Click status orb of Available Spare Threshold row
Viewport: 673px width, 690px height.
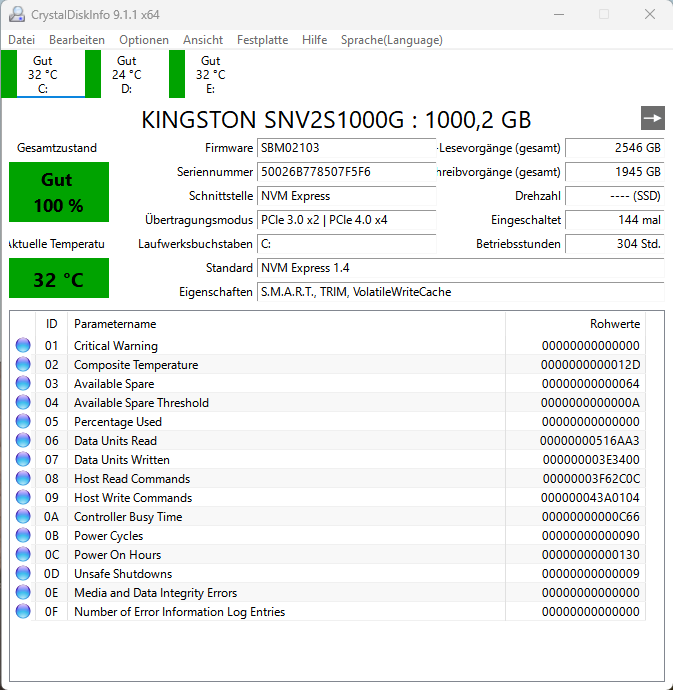click(23, 402)
